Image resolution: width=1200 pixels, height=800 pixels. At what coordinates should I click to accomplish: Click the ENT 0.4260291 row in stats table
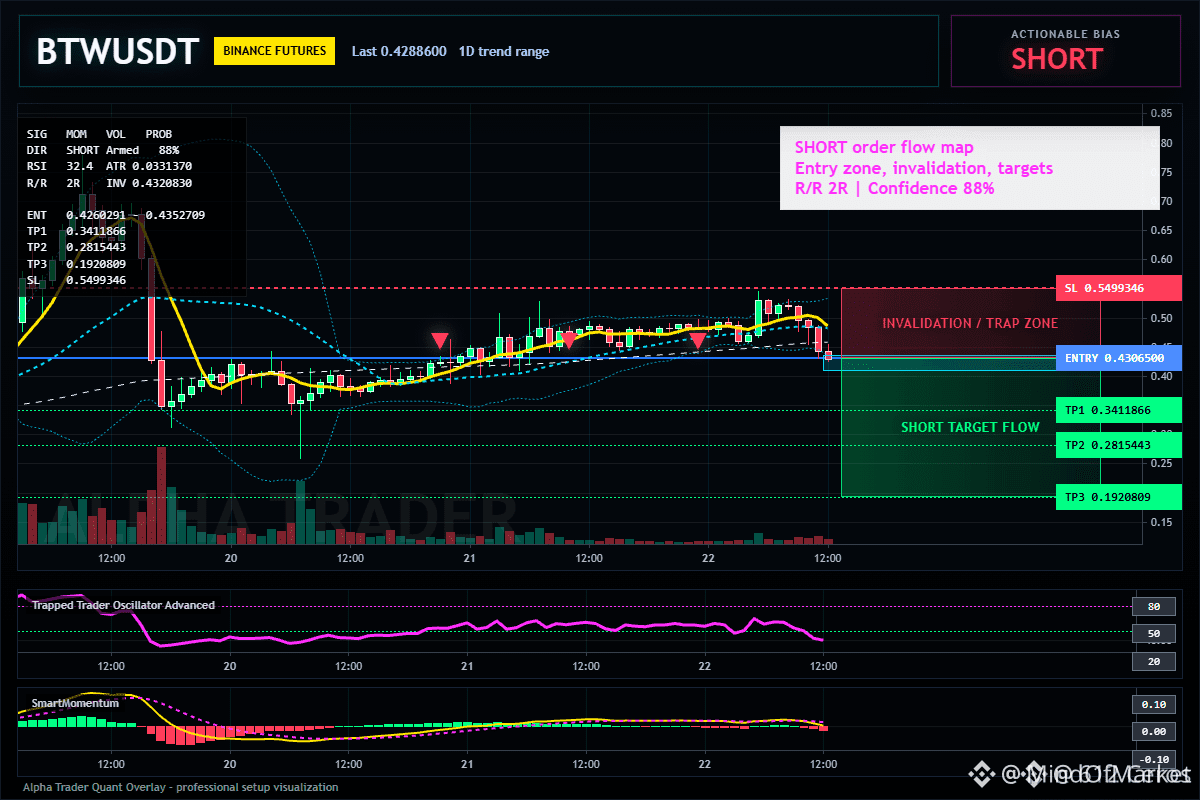point(116,215)
